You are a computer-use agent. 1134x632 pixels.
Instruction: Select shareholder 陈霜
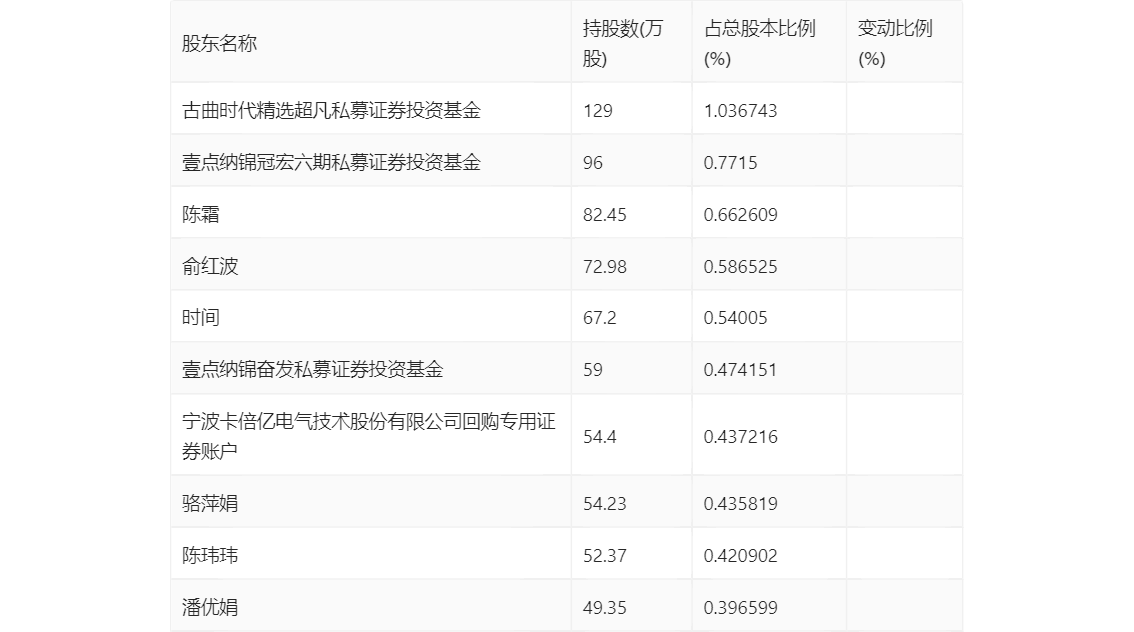pyautogui.click(x=200, y=214)
